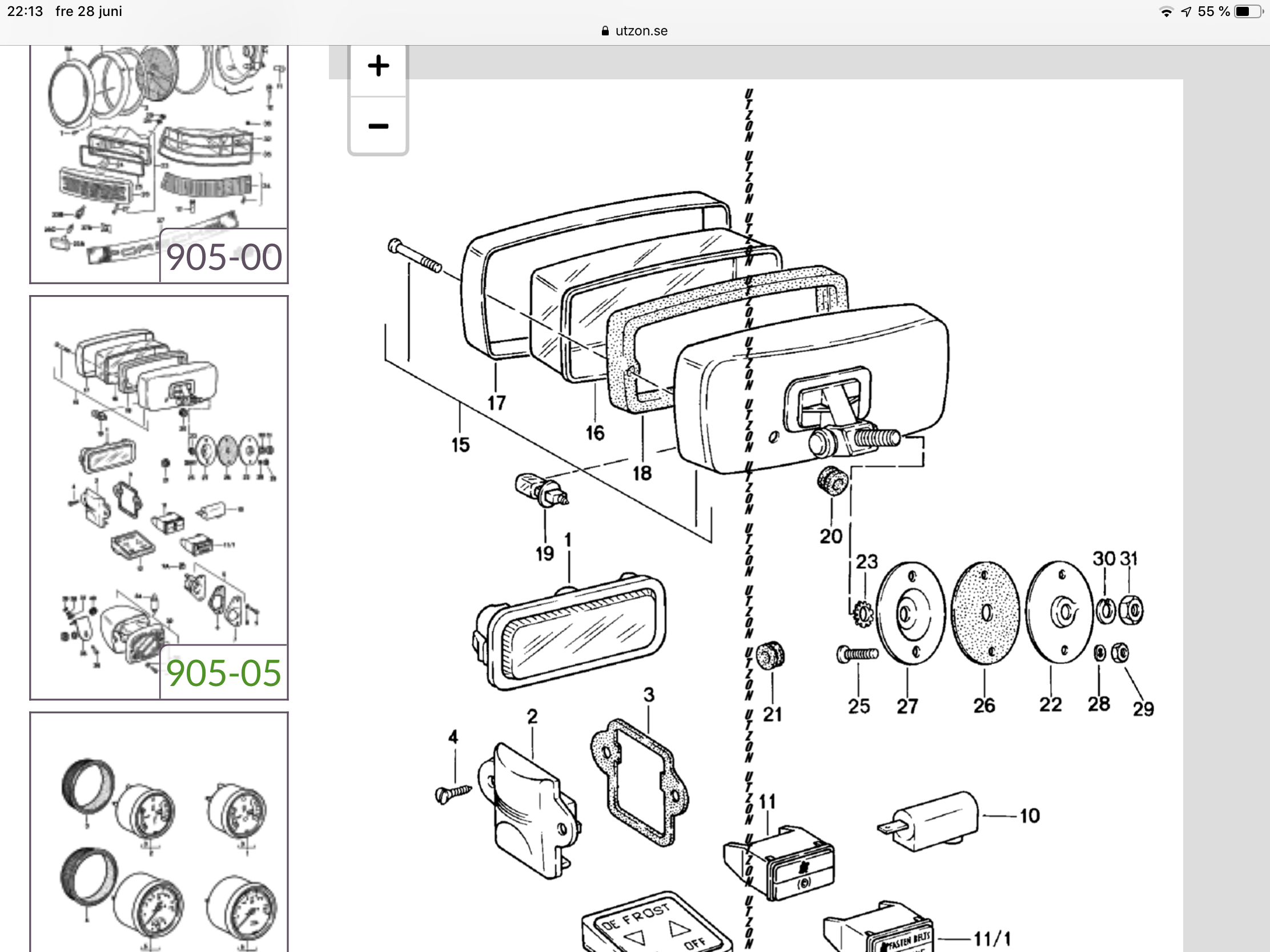
Task: Open the 905-05 diagram thumbnail
Action: tap(159, 498)
